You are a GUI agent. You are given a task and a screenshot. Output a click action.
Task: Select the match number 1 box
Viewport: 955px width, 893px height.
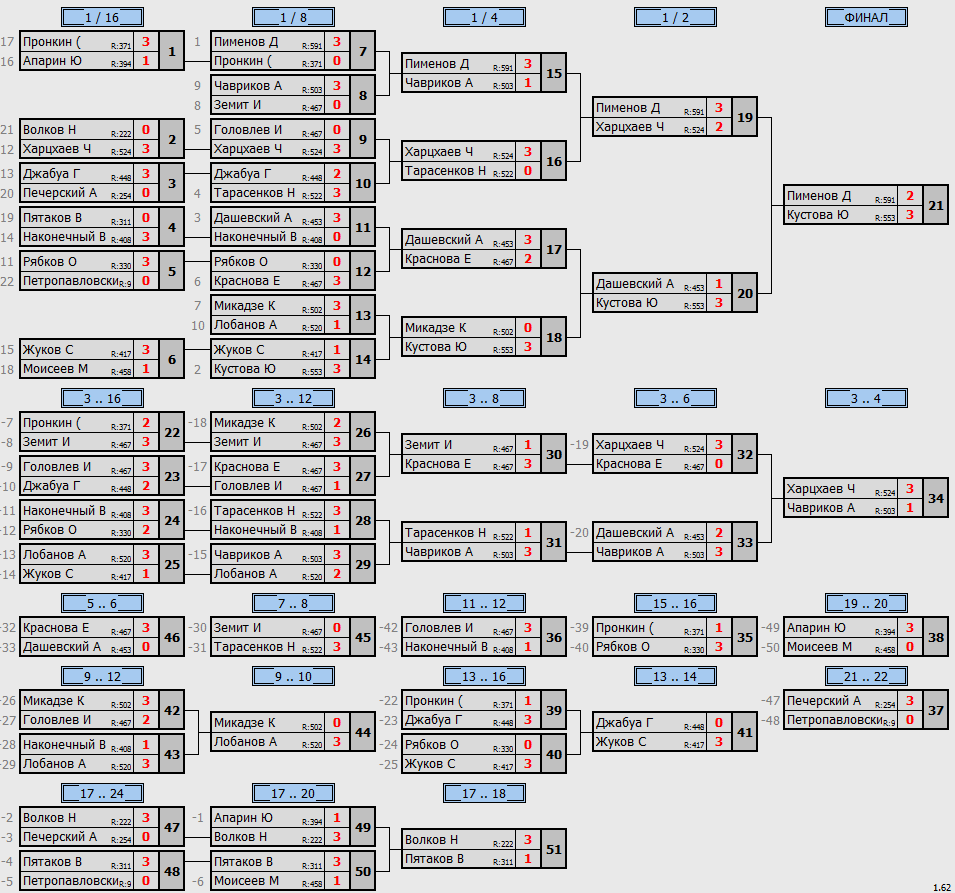pos(172,51)
